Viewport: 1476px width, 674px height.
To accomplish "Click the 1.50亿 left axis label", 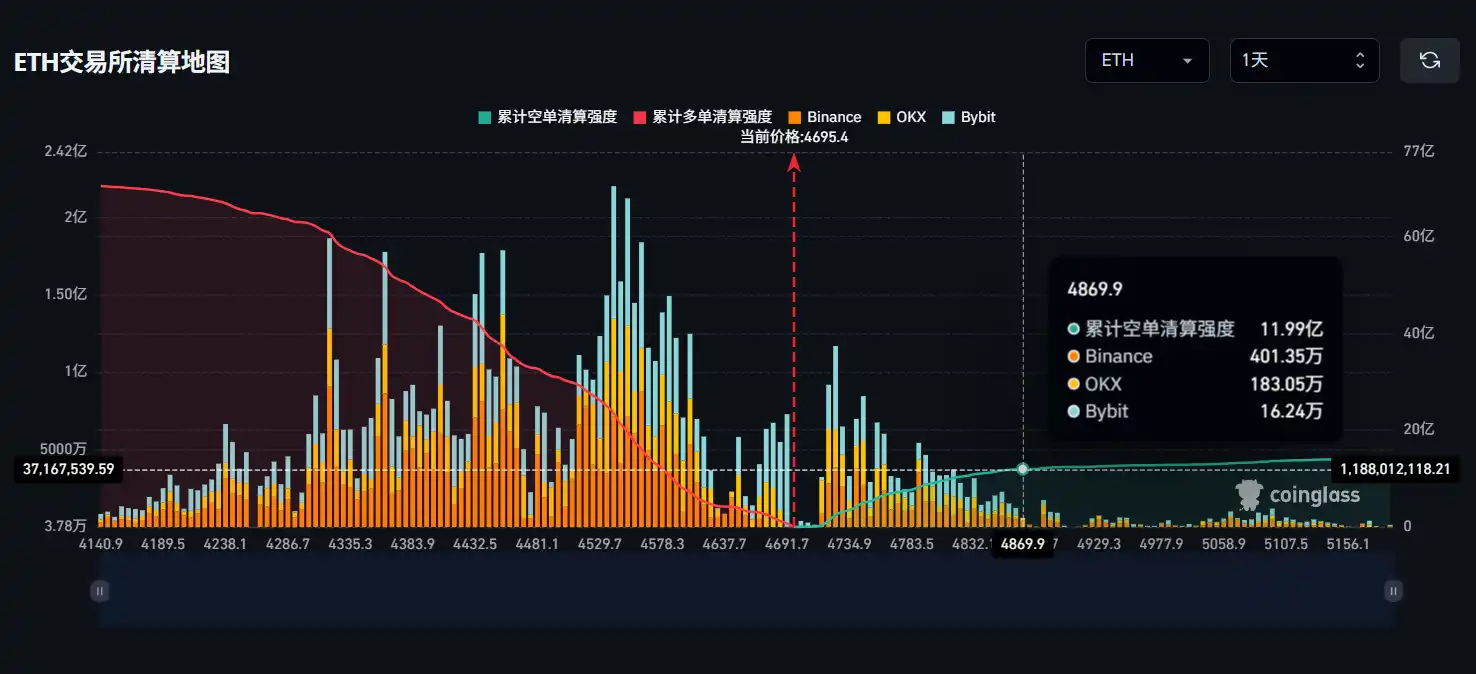I will (x=66, y=295).
